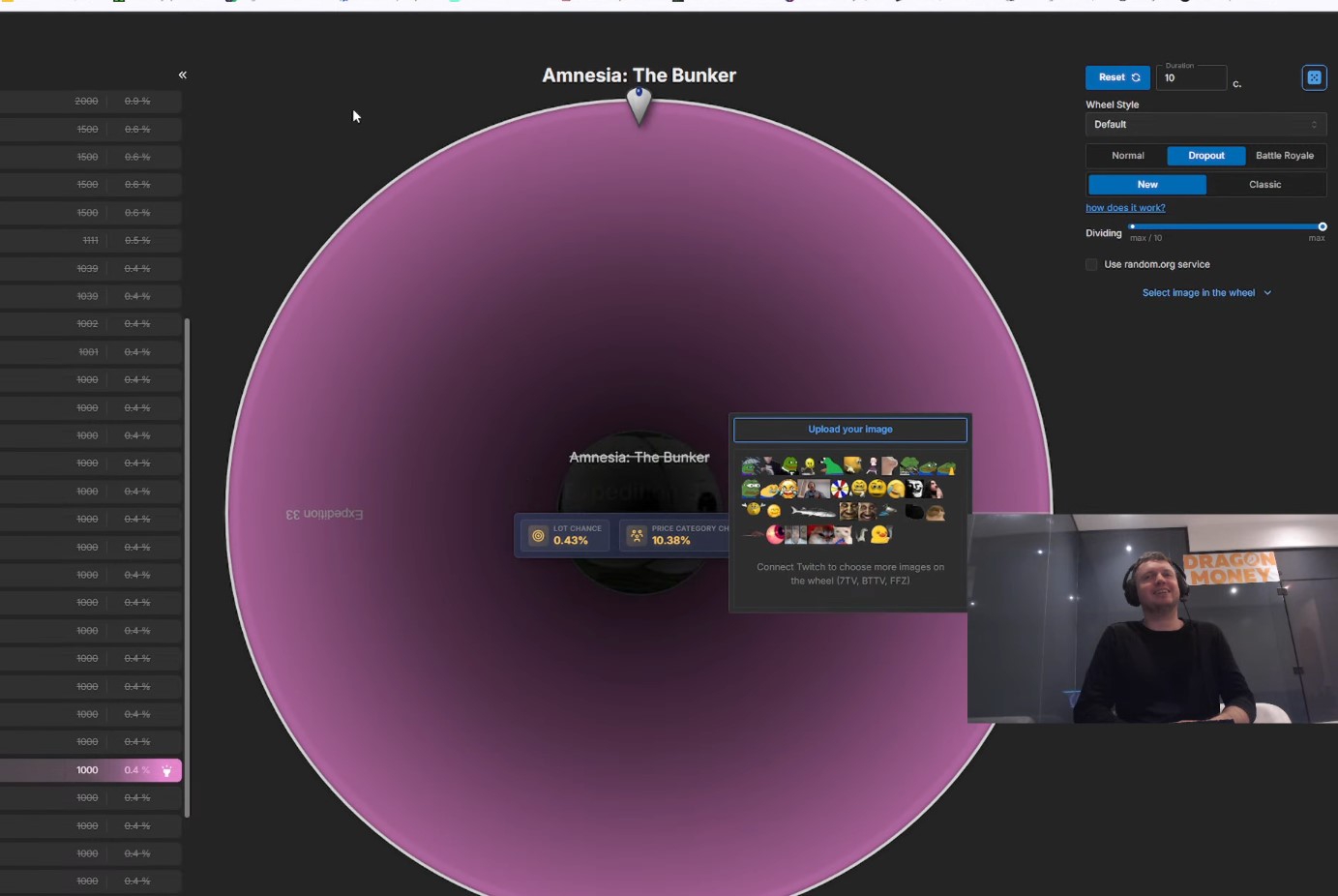This screenshot has width=1338, height=896.
Task: Choose the photo of man in room emote
Action: (814, 489)
